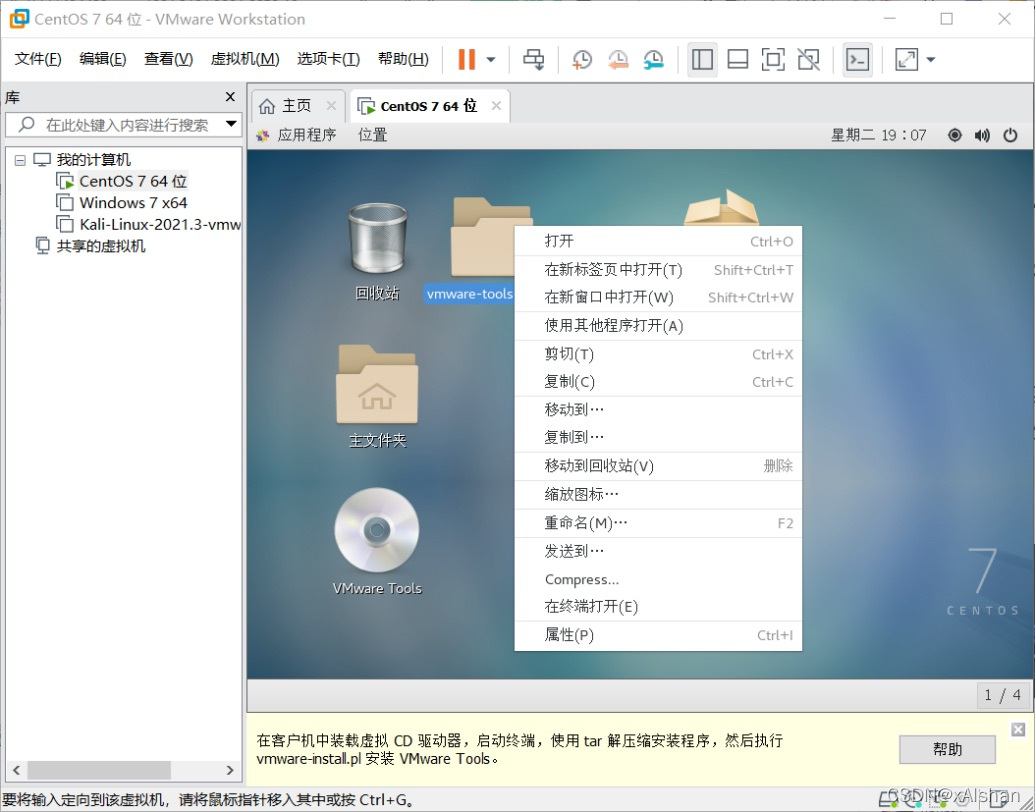Toggle the console view button

click(857, 59)
